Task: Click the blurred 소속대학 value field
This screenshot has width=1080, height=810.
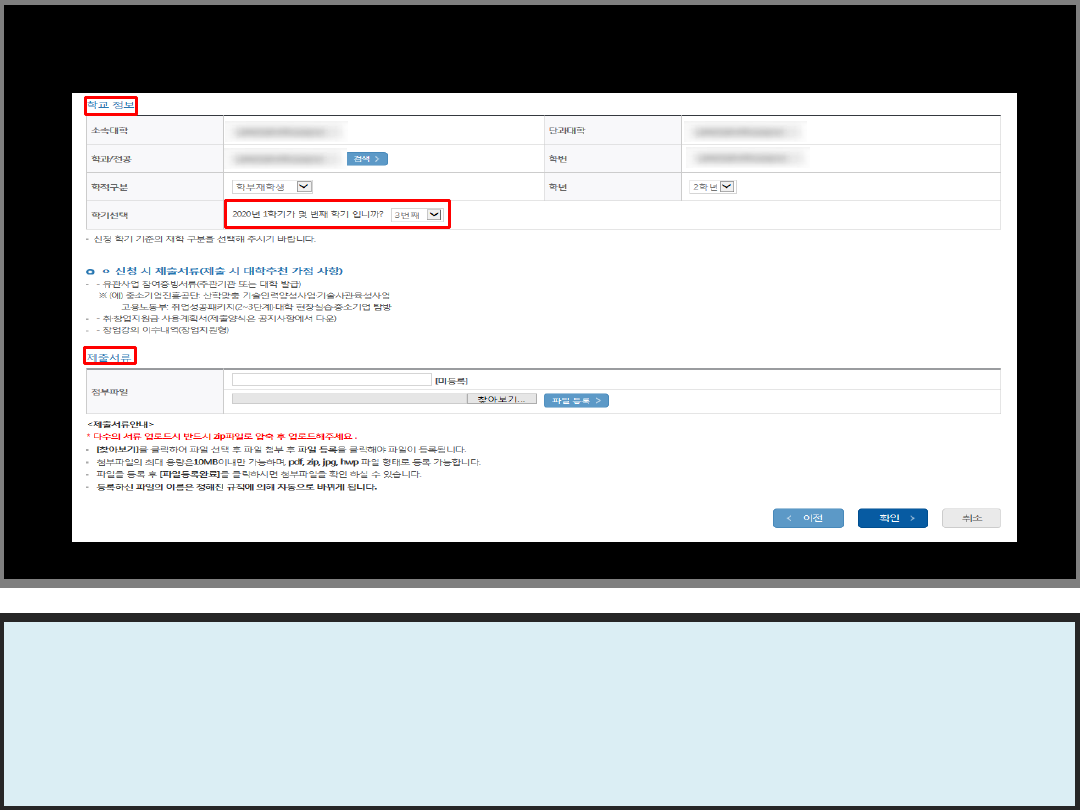Action: 287,131
